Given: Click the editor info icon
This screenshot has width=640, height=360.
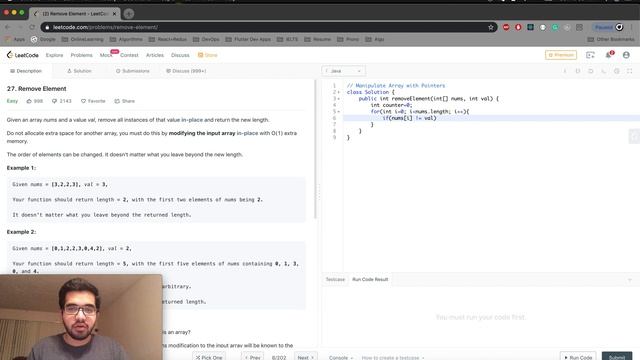Looking at the screenshot, I should (x=565, y=71).
